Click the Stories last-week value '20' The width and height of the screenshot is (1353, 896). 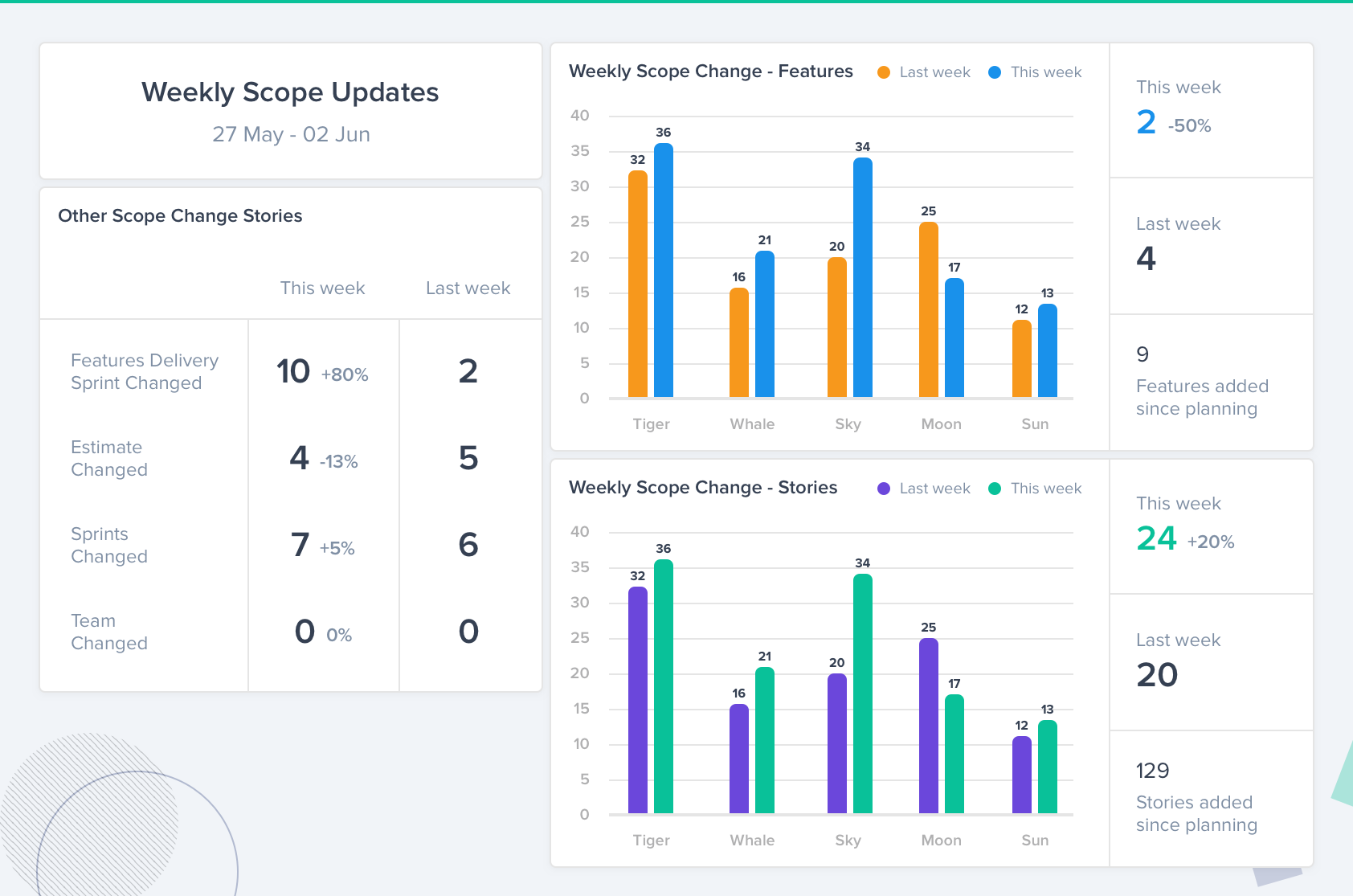1157,674
